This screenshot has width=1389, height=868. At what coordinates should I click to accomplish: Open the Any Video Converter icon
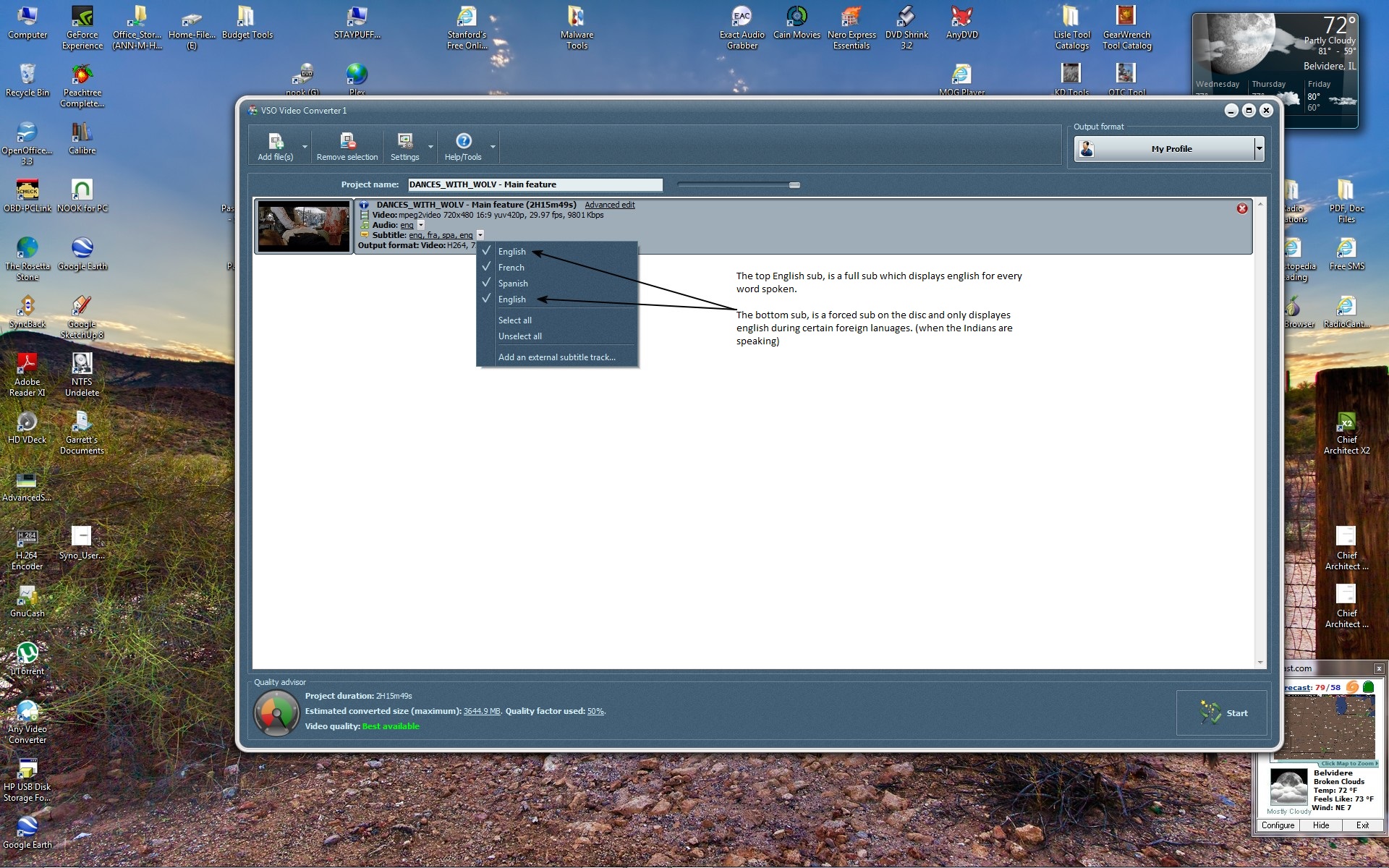(x=27, y=722)
